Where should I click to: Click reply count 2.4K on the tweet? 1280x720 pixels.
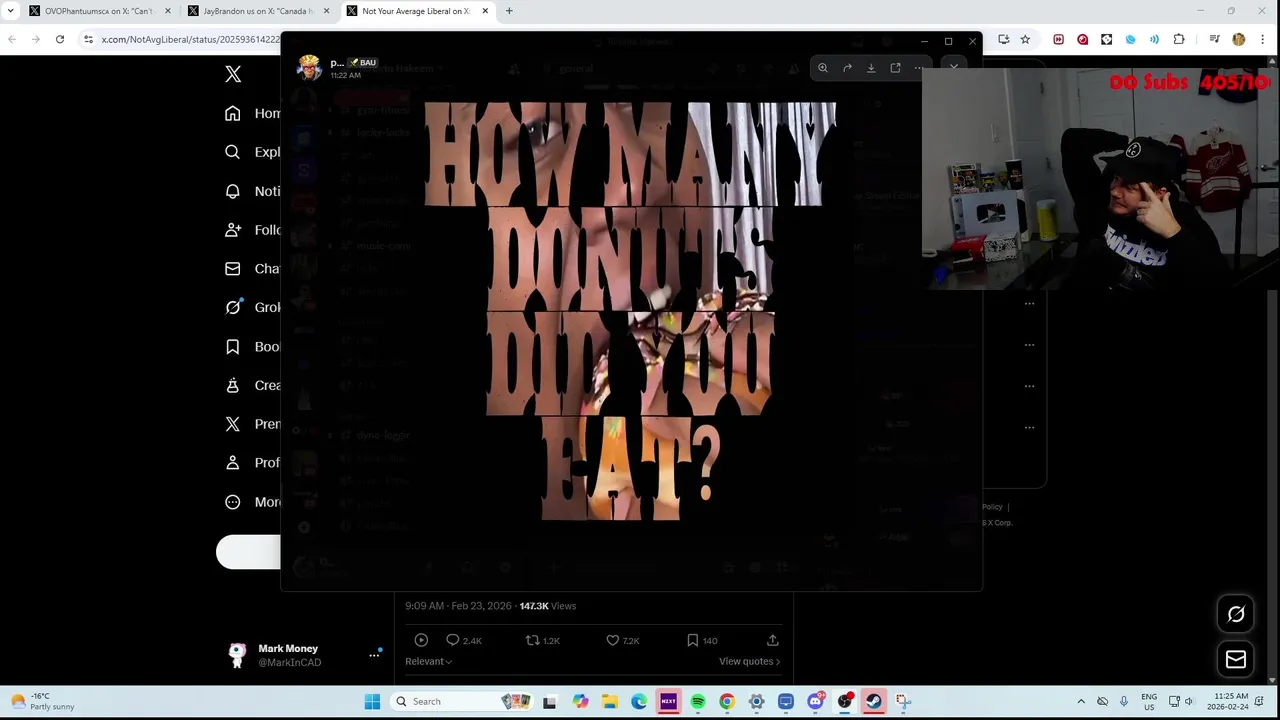464,640
